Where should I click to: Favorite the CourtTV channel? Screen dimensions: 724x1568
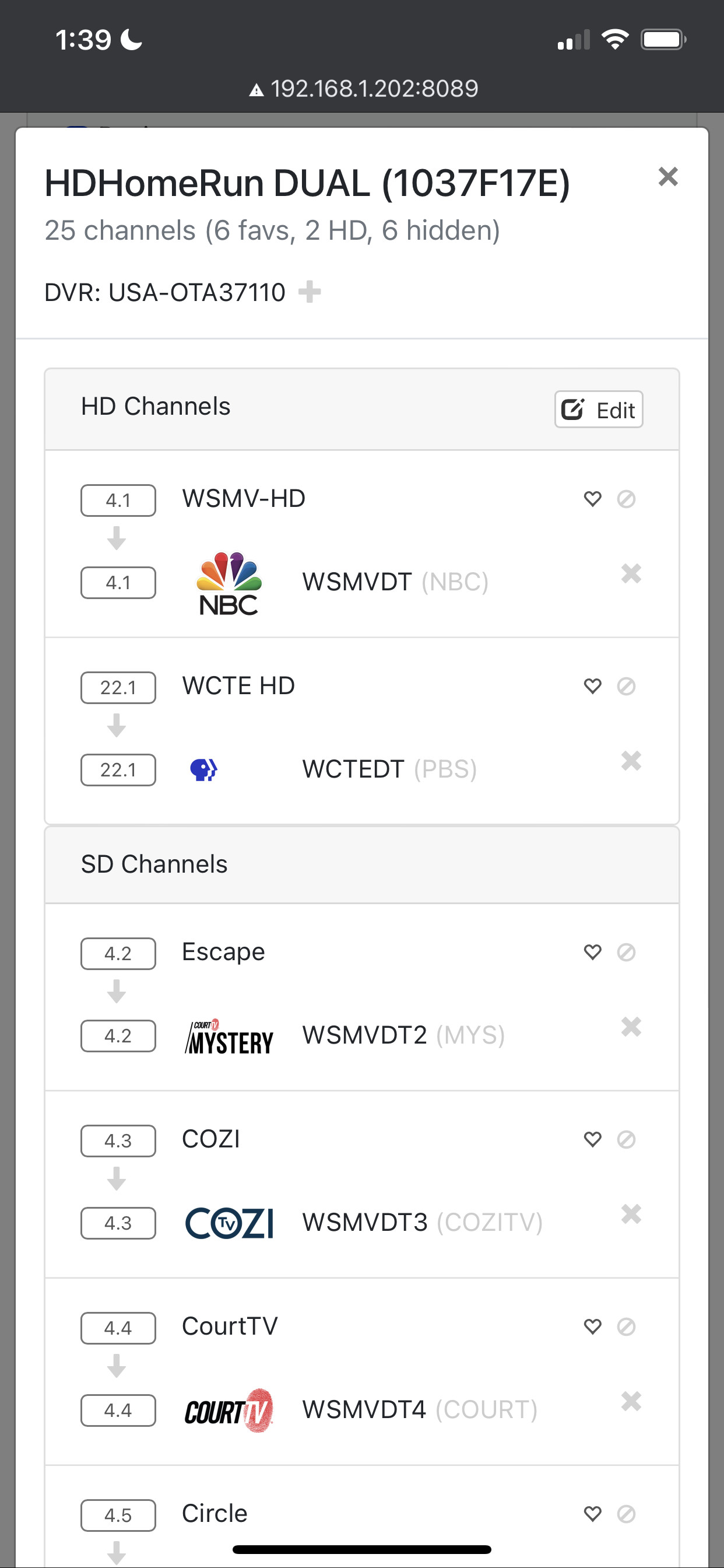coord(592,1326)
